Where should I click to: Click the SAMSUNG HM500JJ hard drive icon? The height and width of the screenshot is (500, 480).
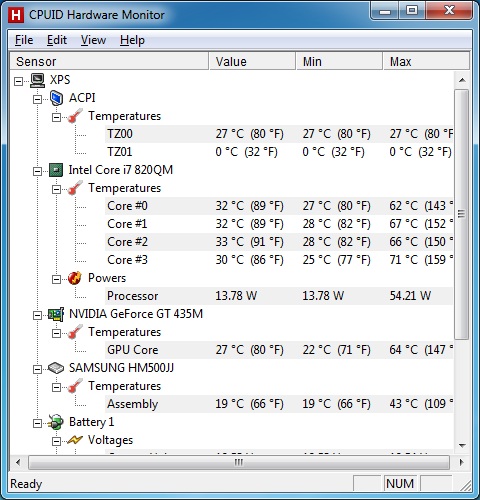[x=56, y=368]
